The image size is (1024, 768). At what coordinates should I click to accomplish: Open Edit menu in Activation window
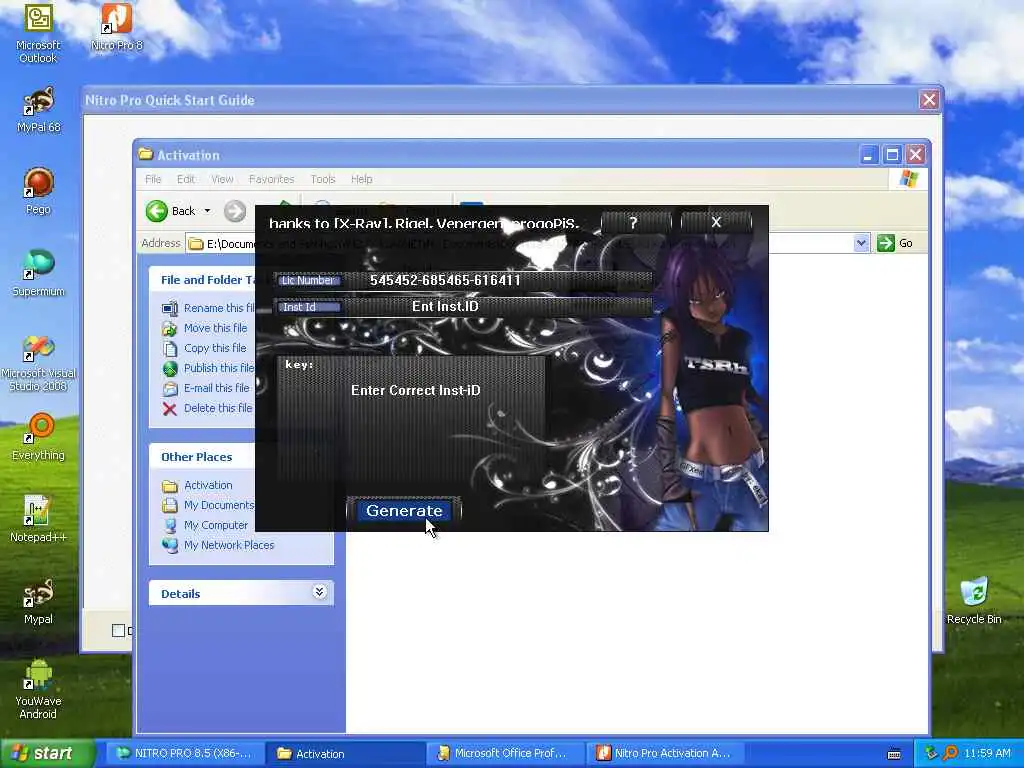185,179
